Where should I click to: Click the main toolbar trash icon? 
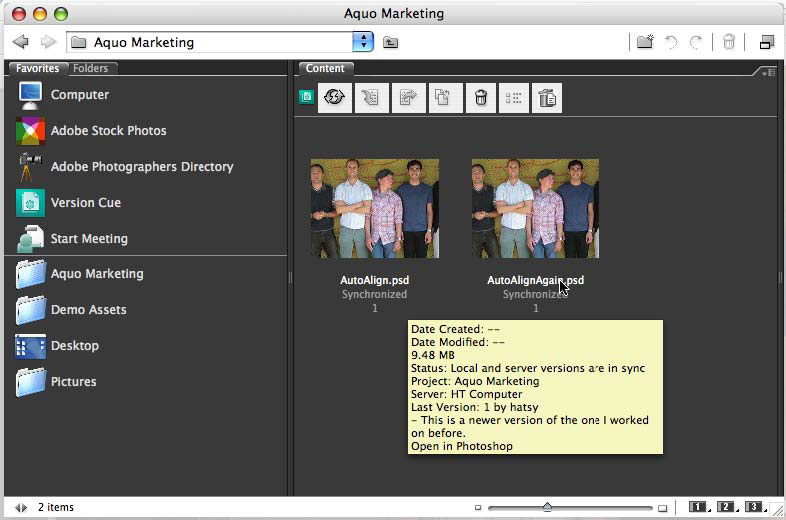point(729,42)
